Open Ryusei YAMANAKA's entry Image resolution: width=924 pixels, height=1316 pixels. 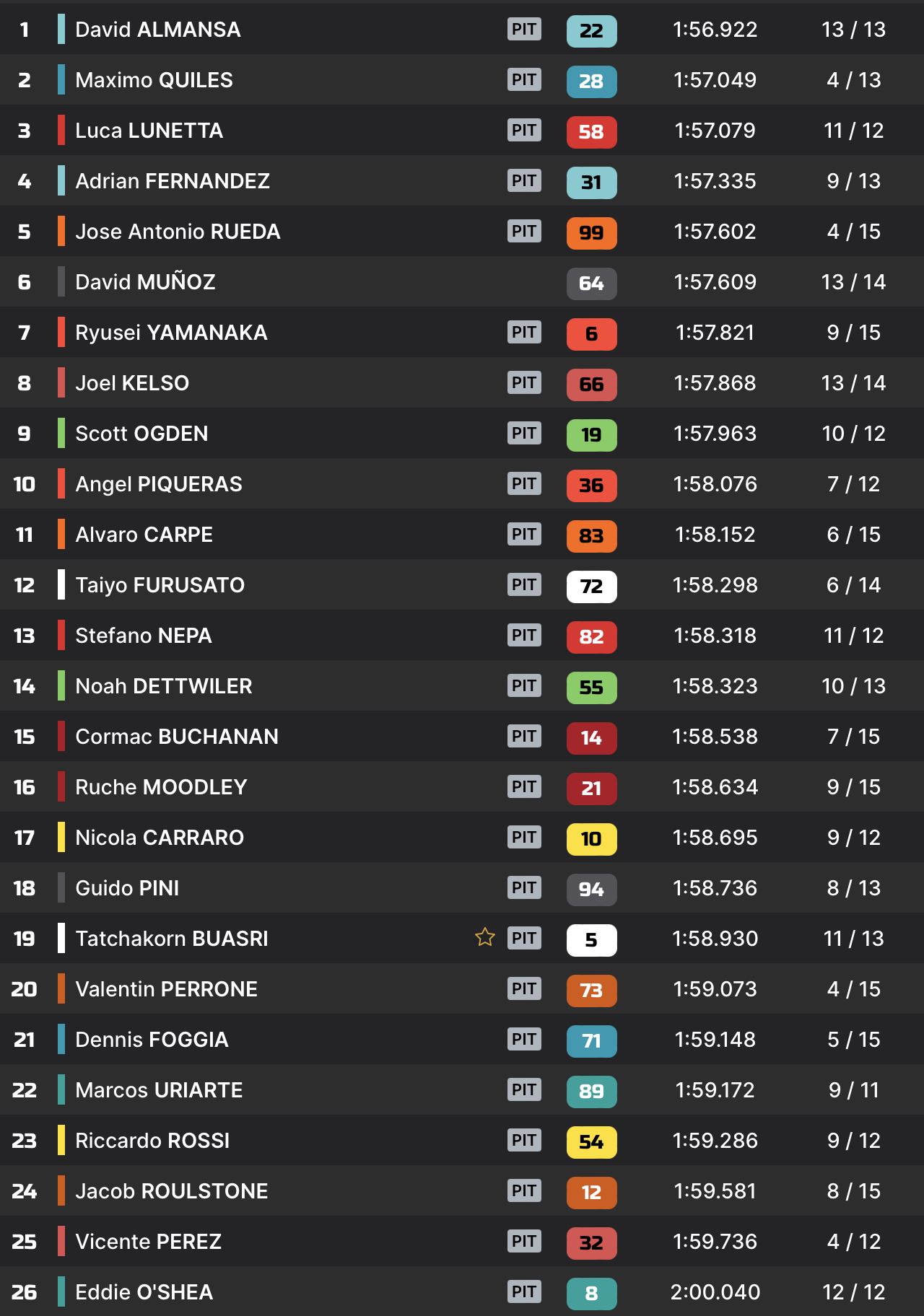[171, 333]
